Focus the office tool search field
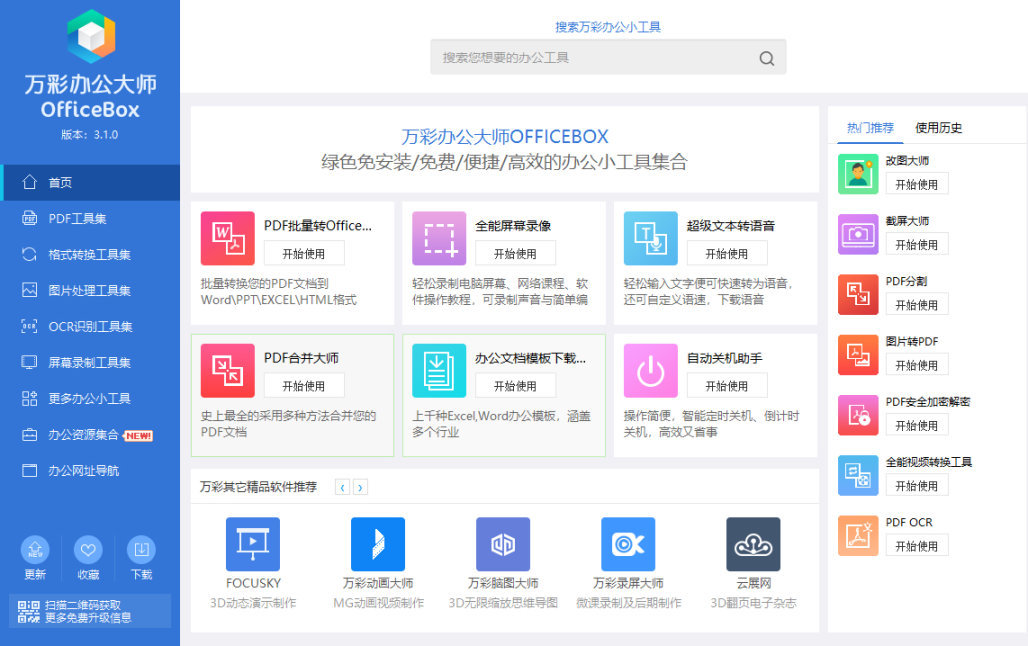The width and height of the screenshot is (1028, 646). (608, 58)
